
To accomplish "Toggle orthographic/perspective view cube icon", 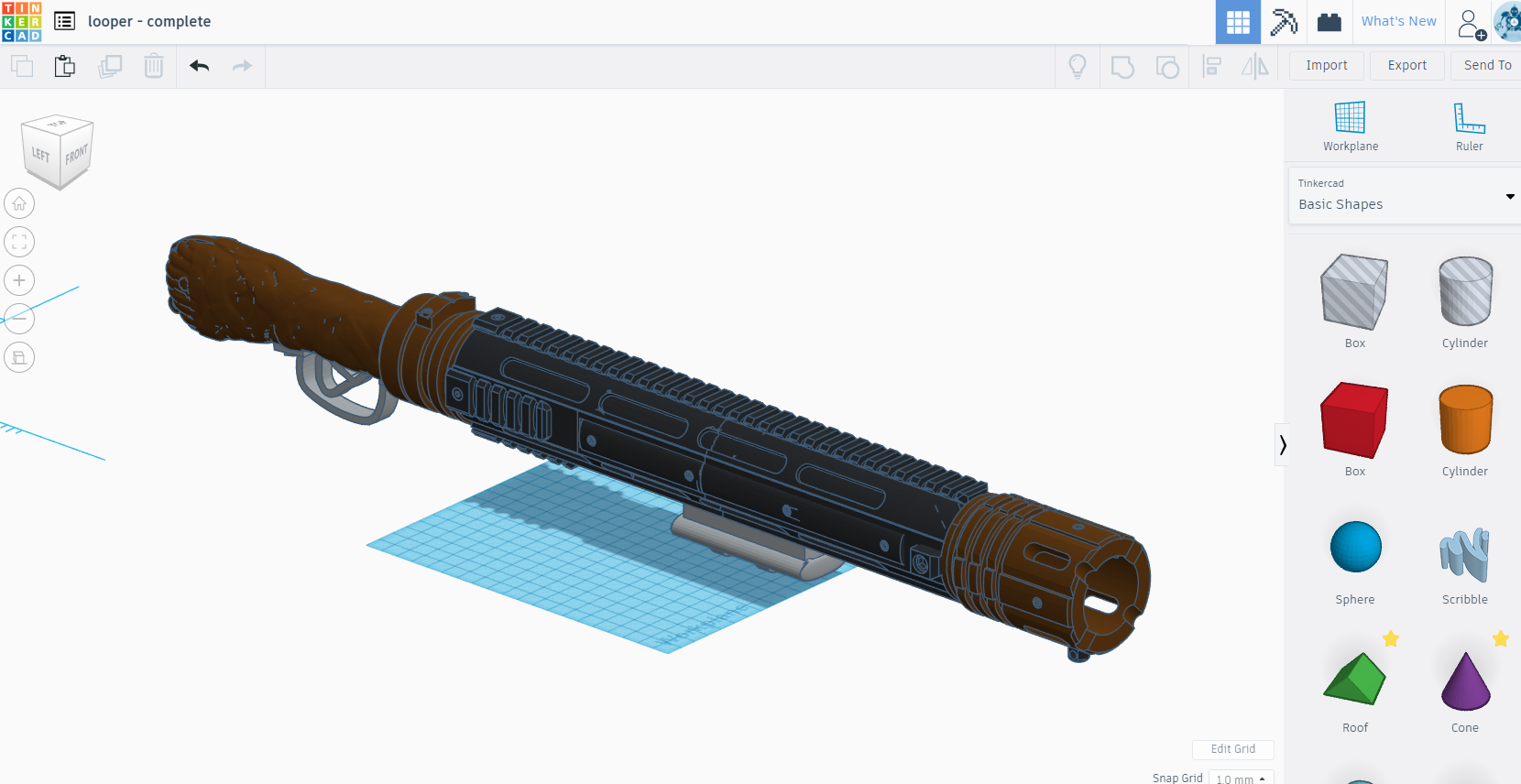I will click(x=19, y=357).
